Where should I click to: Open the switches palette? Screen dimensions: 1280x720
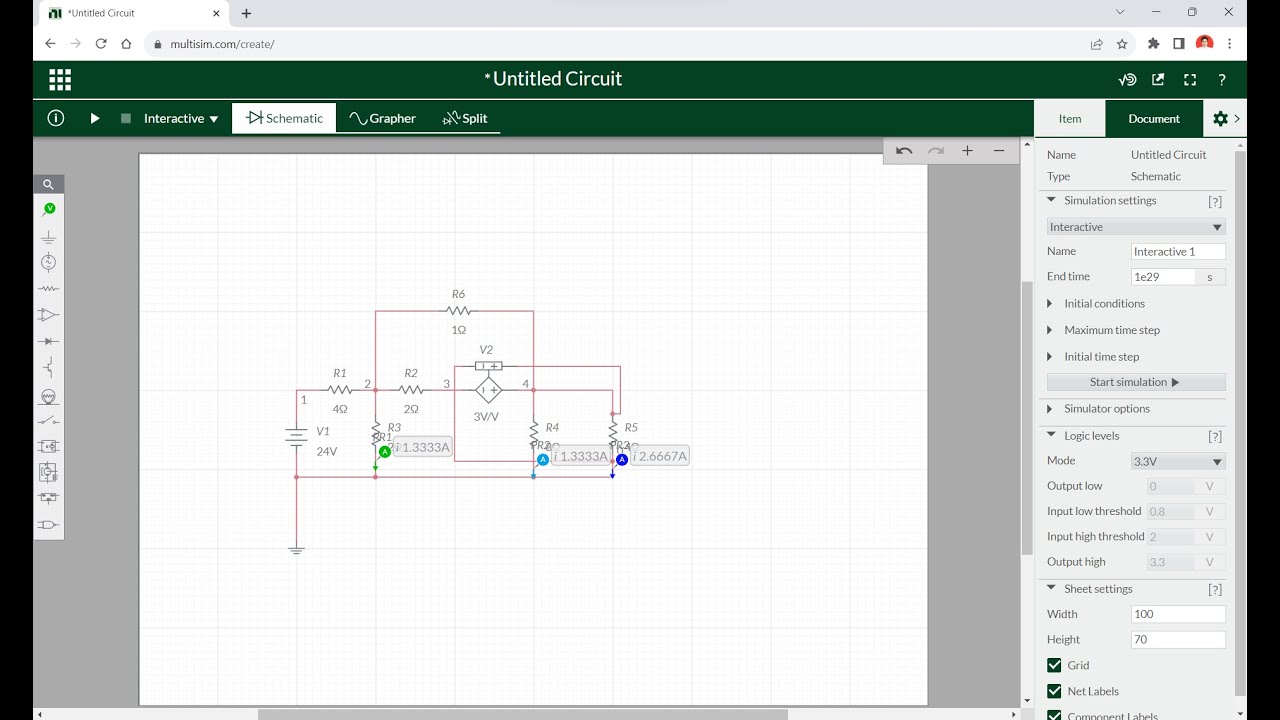tap(48, 420)
